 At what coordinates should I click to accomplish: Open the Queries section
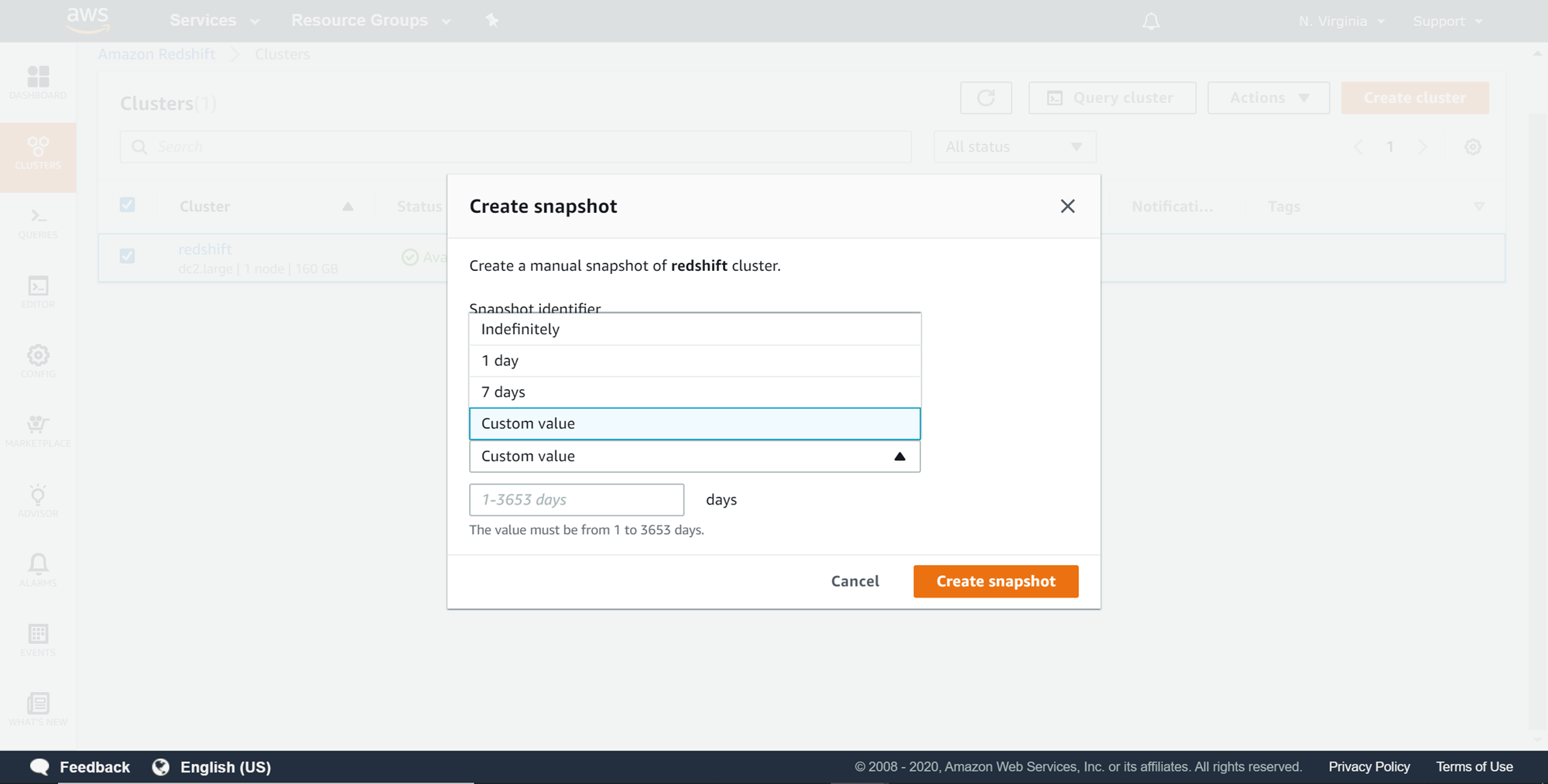(38, 223)
